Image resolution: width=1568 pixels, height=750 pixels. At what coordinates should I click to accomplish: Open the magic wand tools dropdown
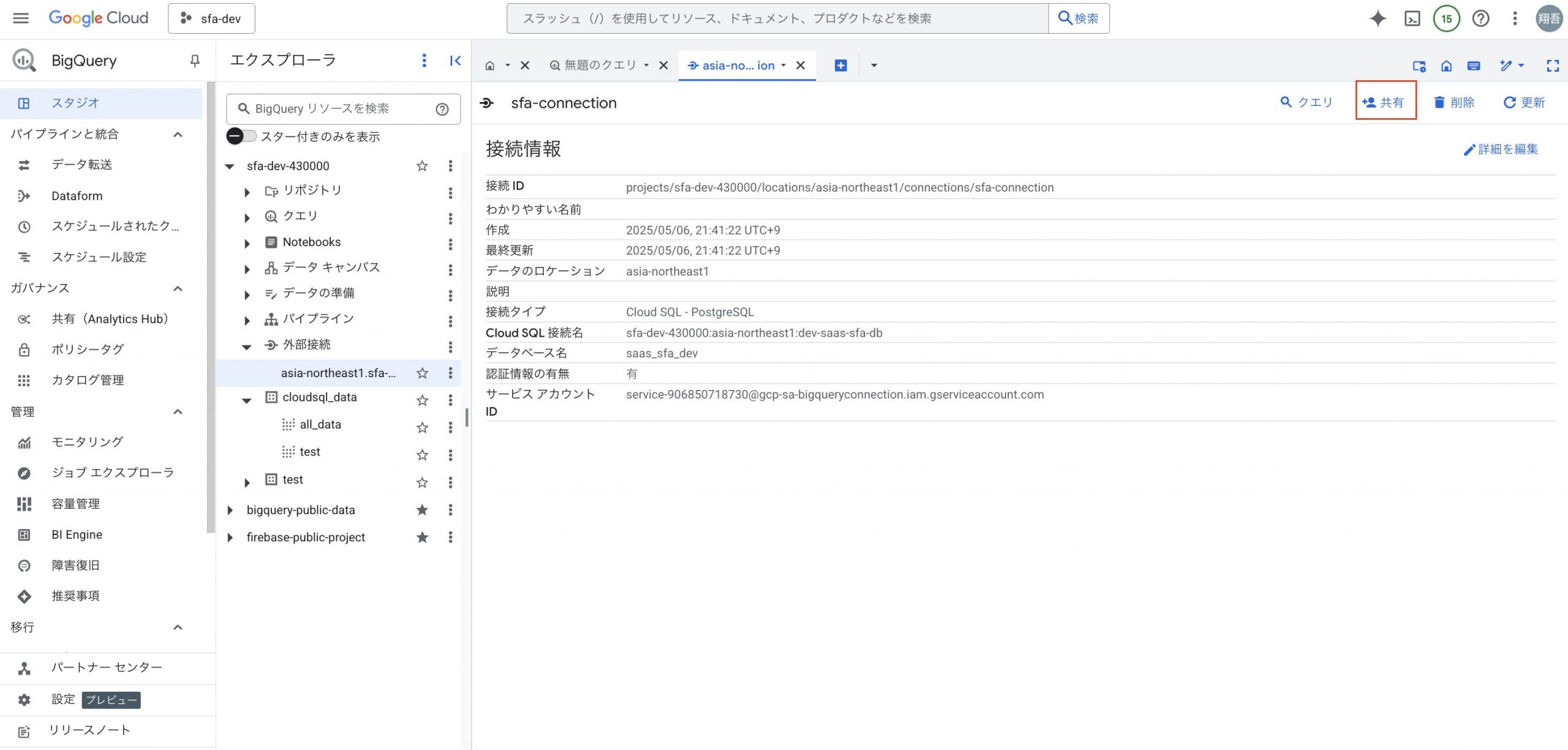coord(1512,66)
